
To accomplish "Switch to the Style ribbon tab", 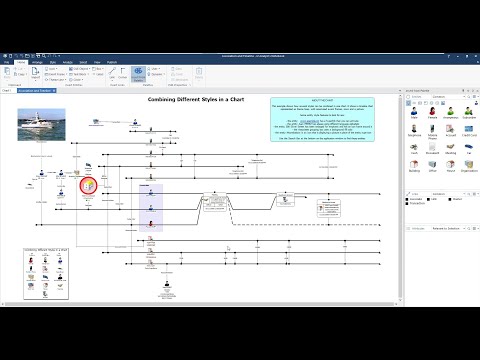I will [x=53, y=62].
